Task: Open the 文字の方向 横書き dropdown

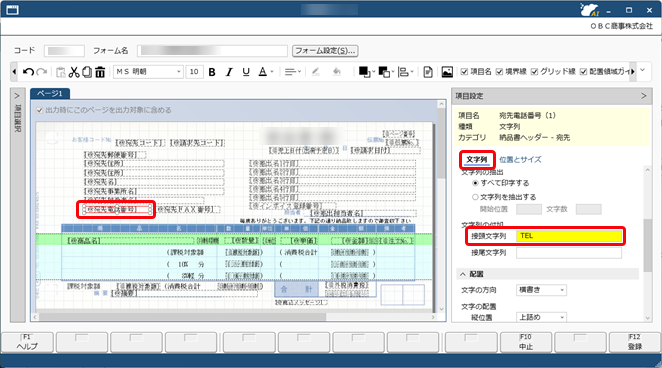Action: (541, 290)
